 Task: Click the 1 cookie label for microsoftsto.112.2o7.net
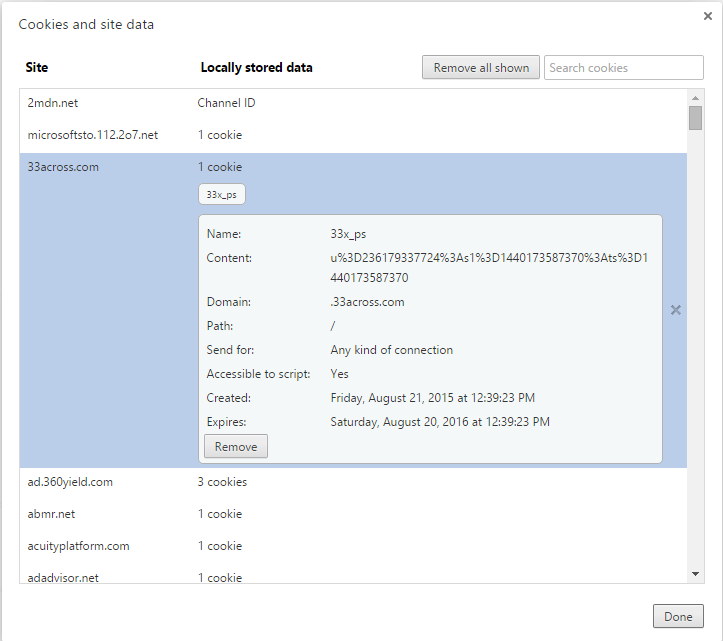pyautogui.click(x=220, y=135)
